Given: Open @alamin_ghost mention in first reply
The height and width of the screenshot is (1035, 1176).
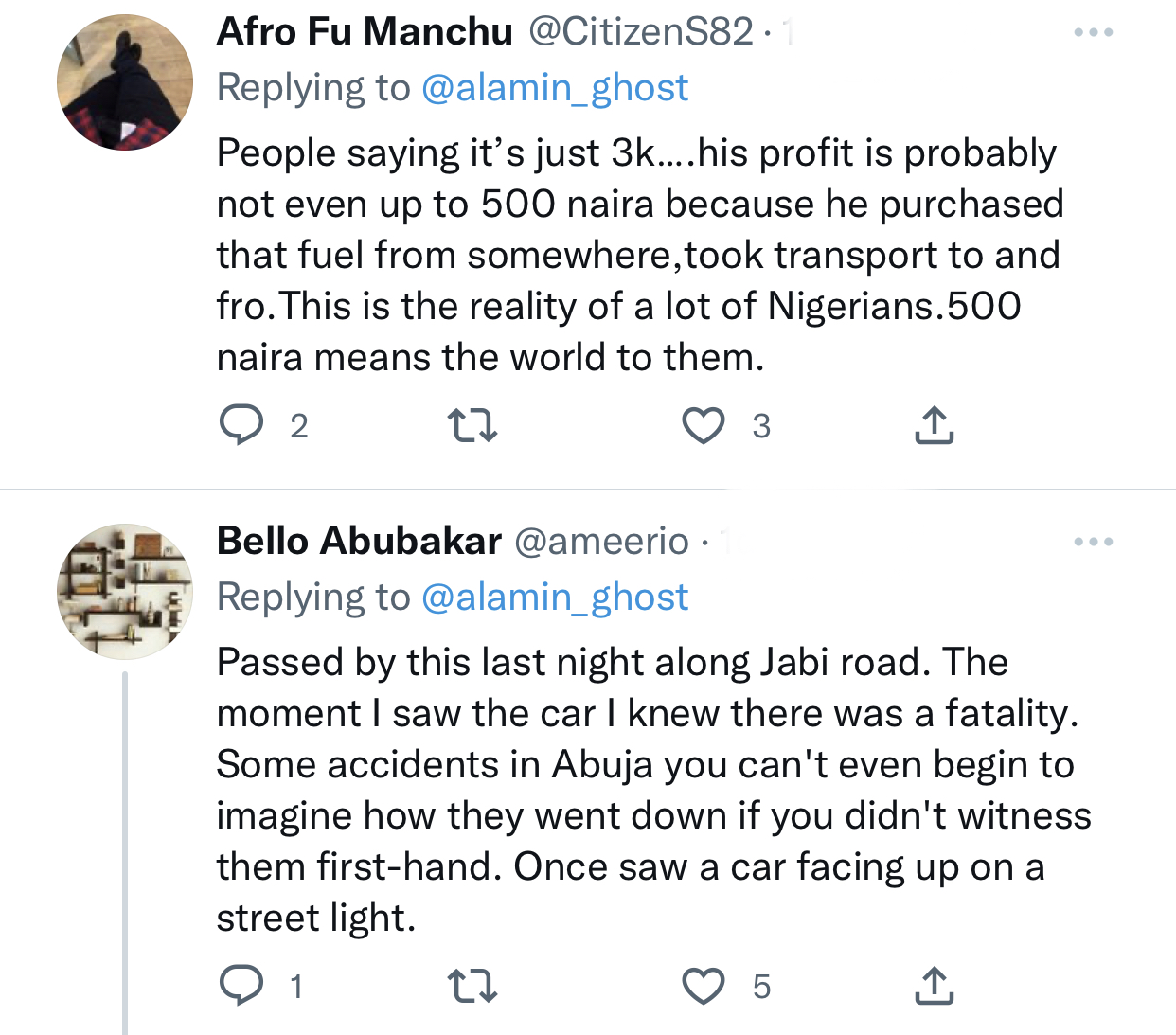Looking at the screenshot, I should (x=555, y=88).
